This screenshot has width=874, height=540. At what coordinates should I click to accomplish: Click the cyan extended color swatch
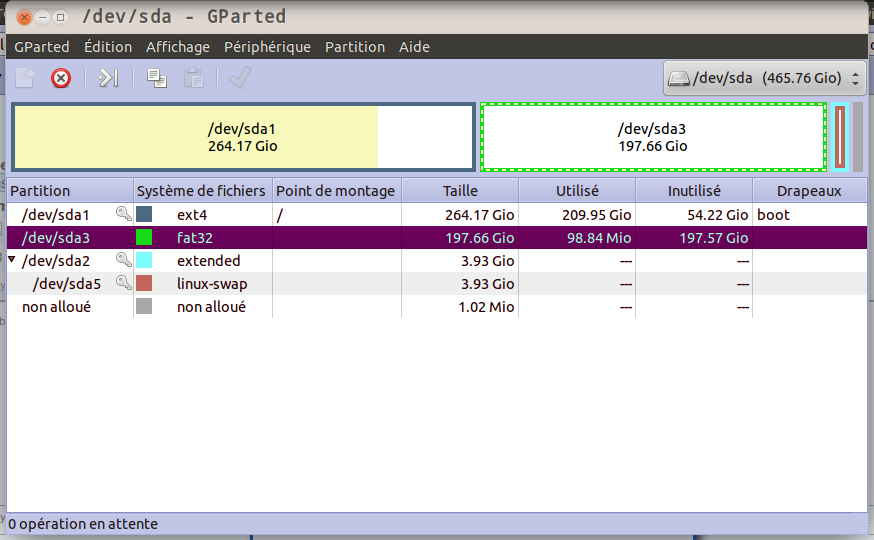click(144, 260)
